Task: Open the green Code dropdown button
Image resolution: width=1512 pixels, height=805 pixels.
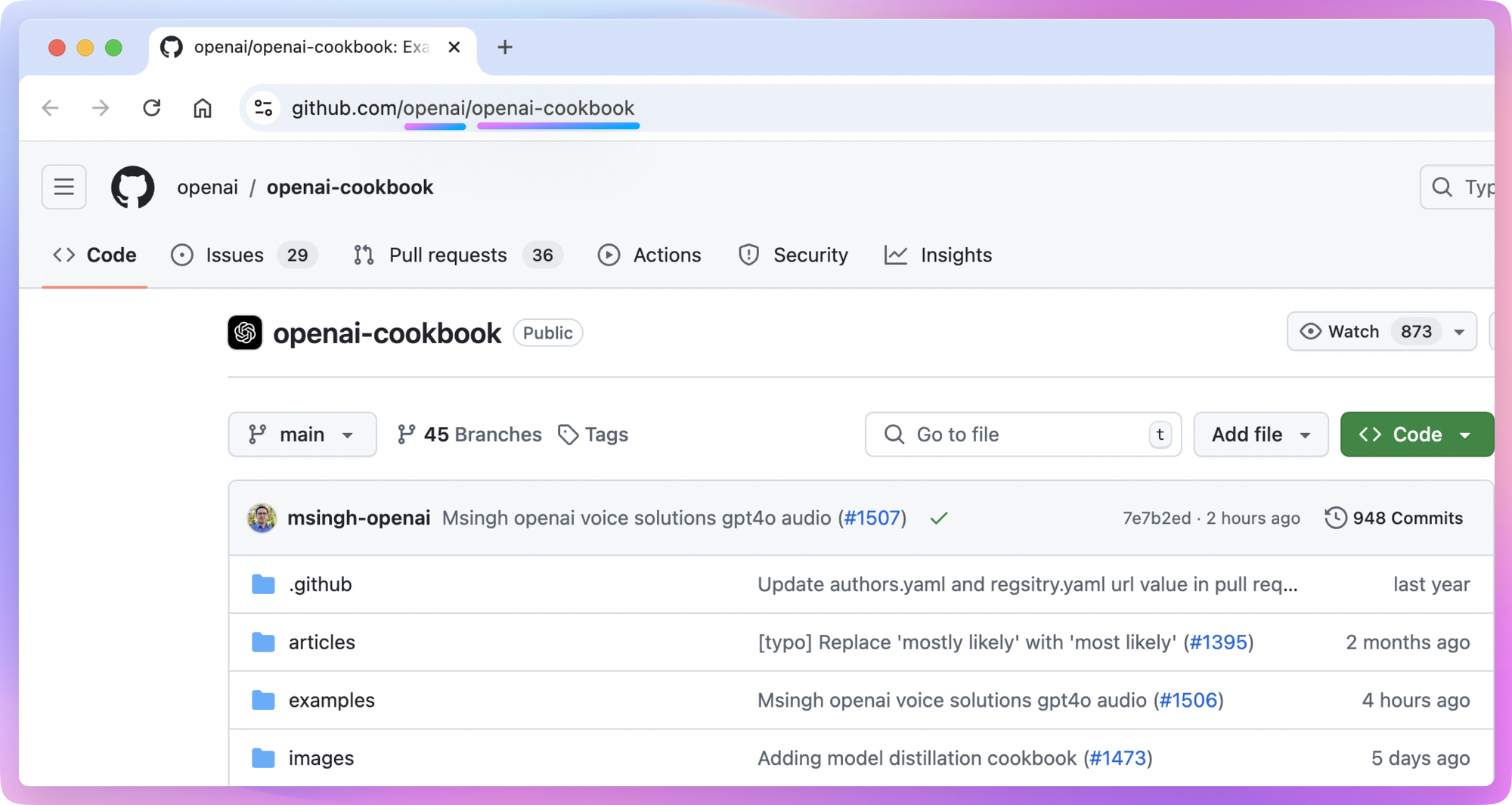Action: [x=1417, y=435]
